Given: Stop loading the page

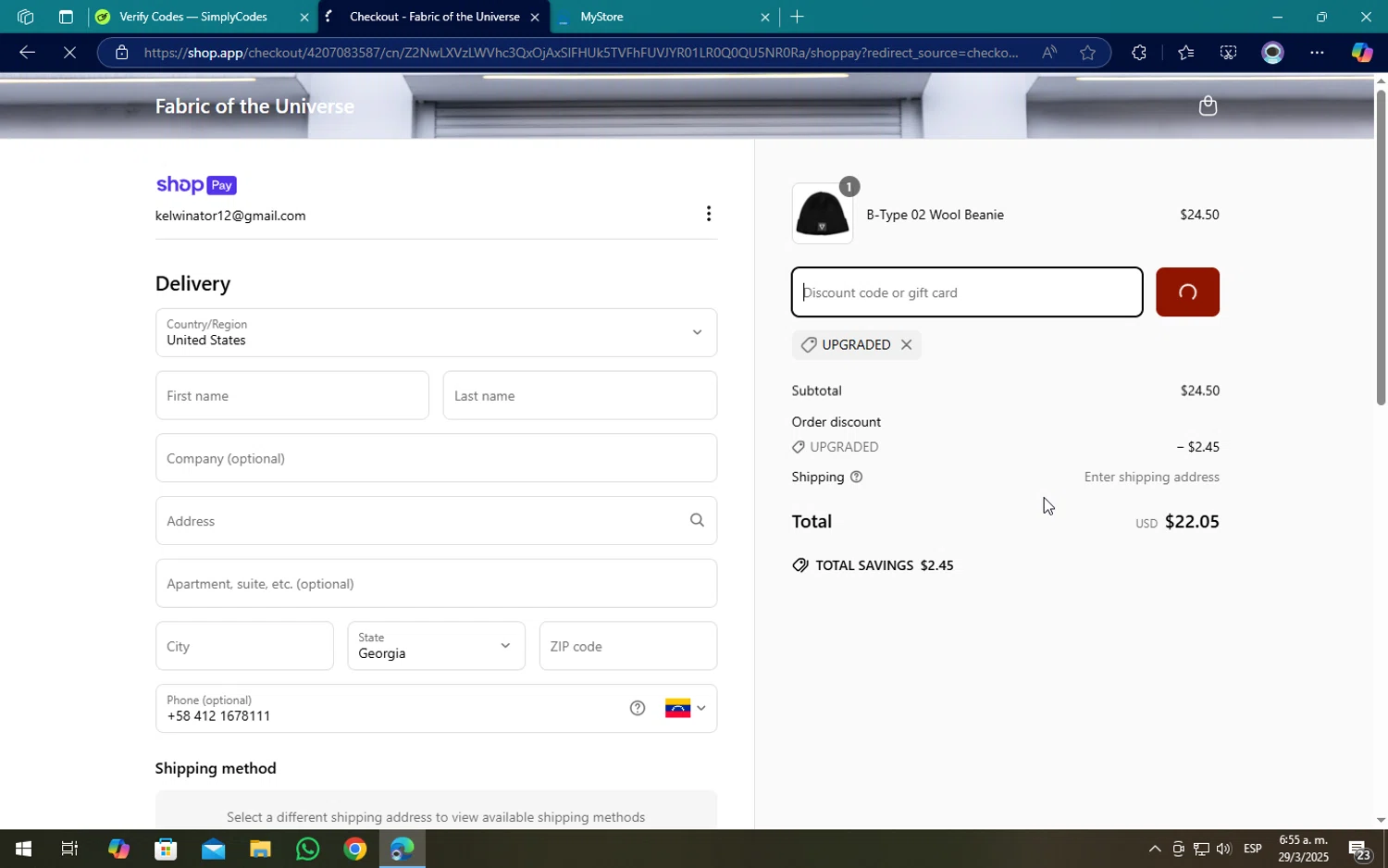Looking at the screenshot, I should coord(70,53).
